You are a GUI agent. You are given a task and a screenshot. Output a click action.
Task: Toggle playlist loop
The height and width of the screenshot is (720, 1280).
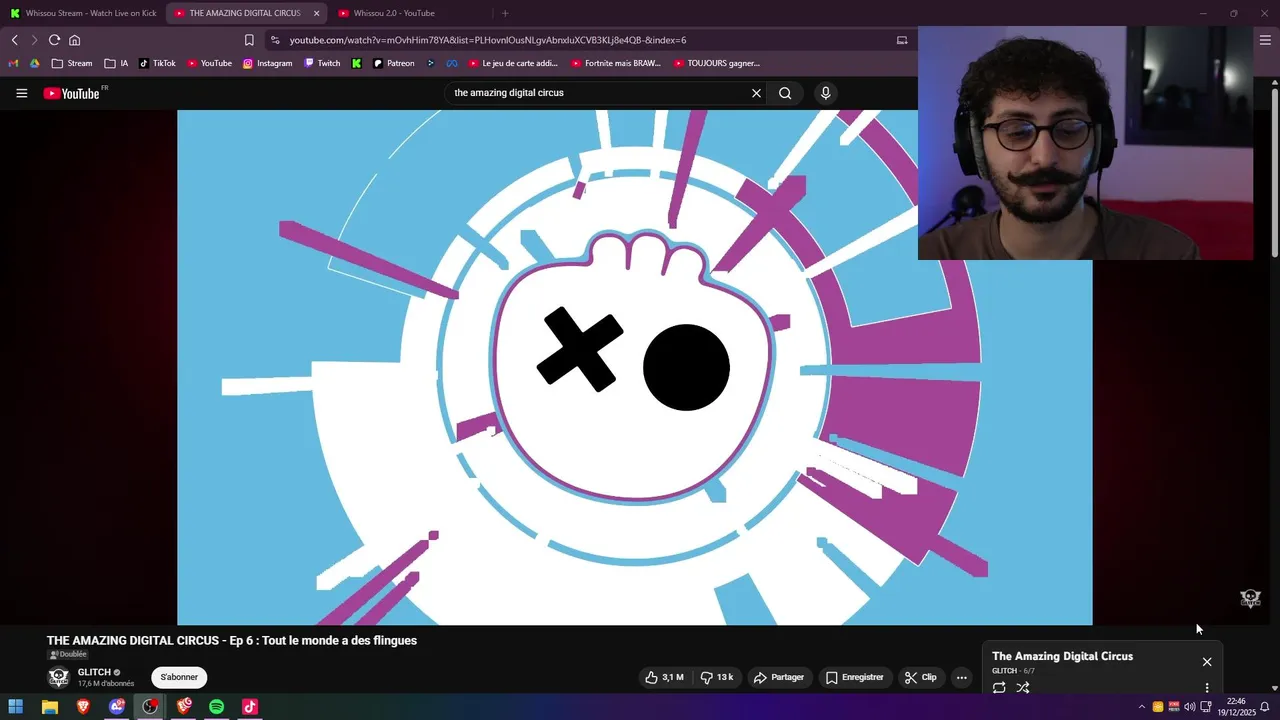pos(999,688)
